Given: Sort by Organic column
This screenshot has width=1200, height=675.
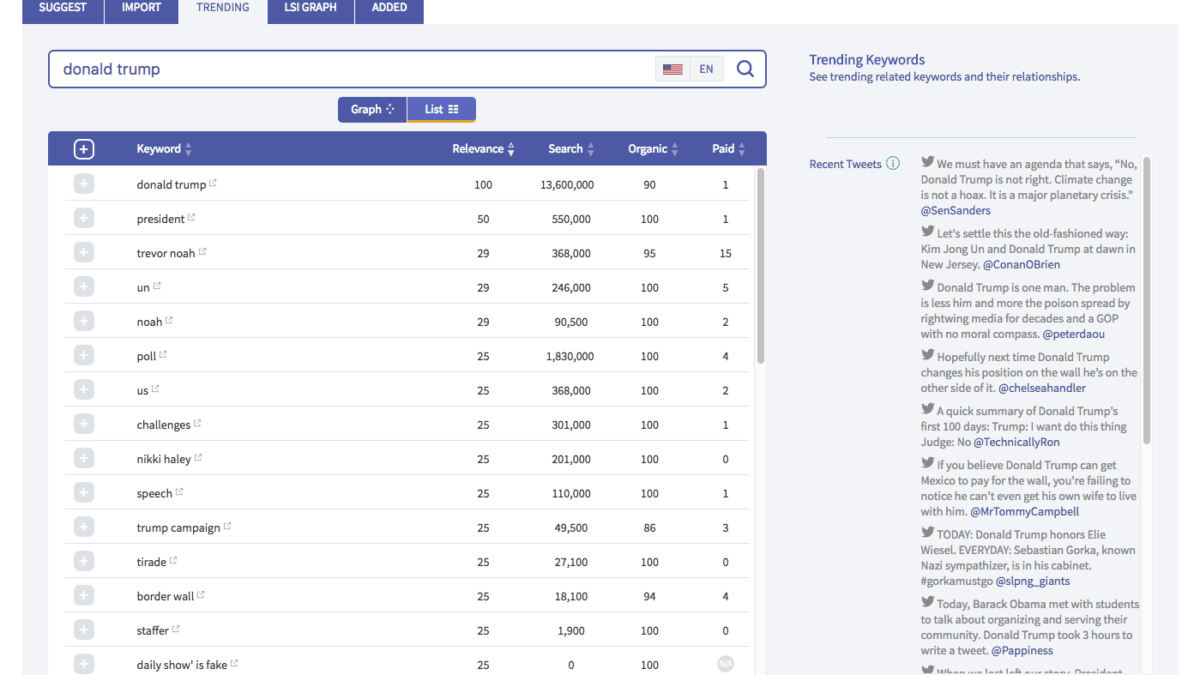Looking at the screenshot, I should 653,149.
